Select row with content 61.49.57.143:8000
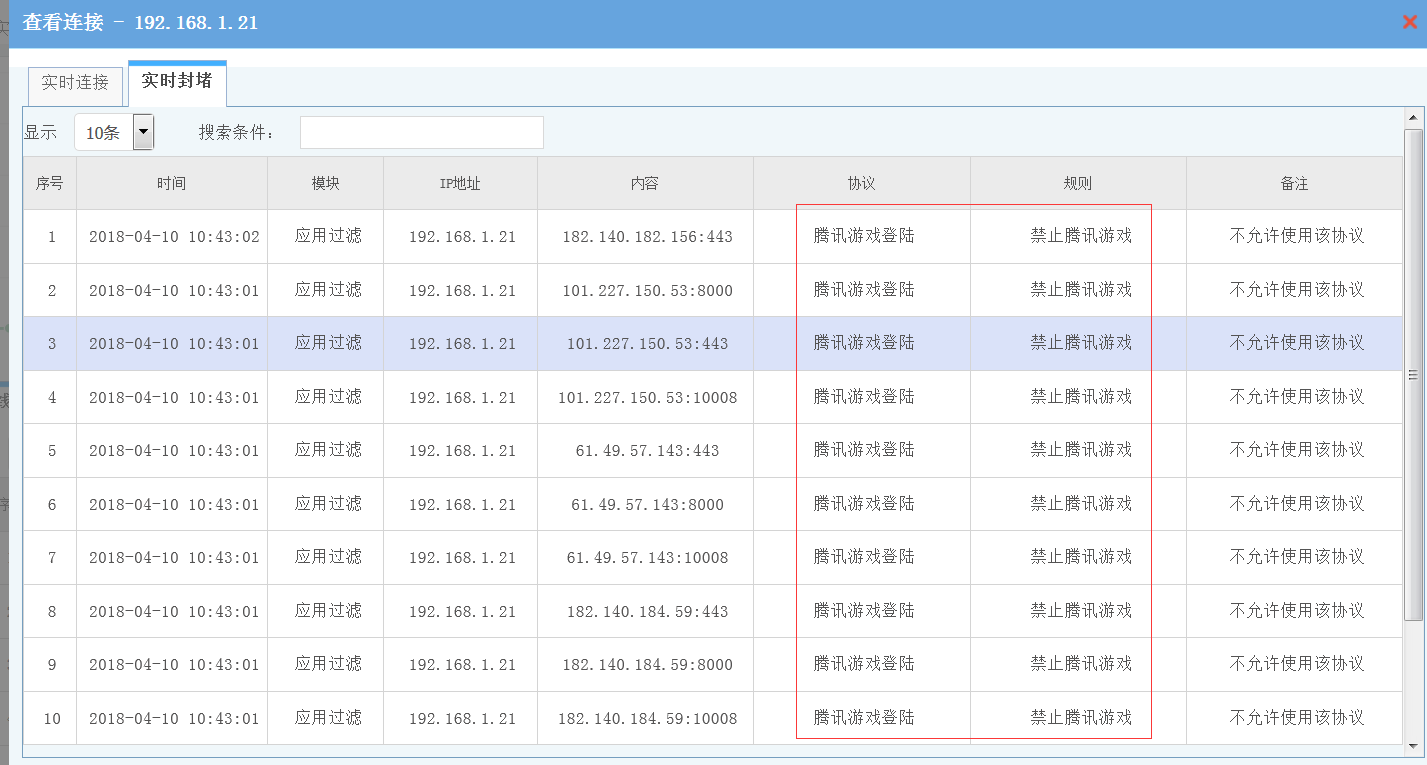 click(x=647, y=505)
